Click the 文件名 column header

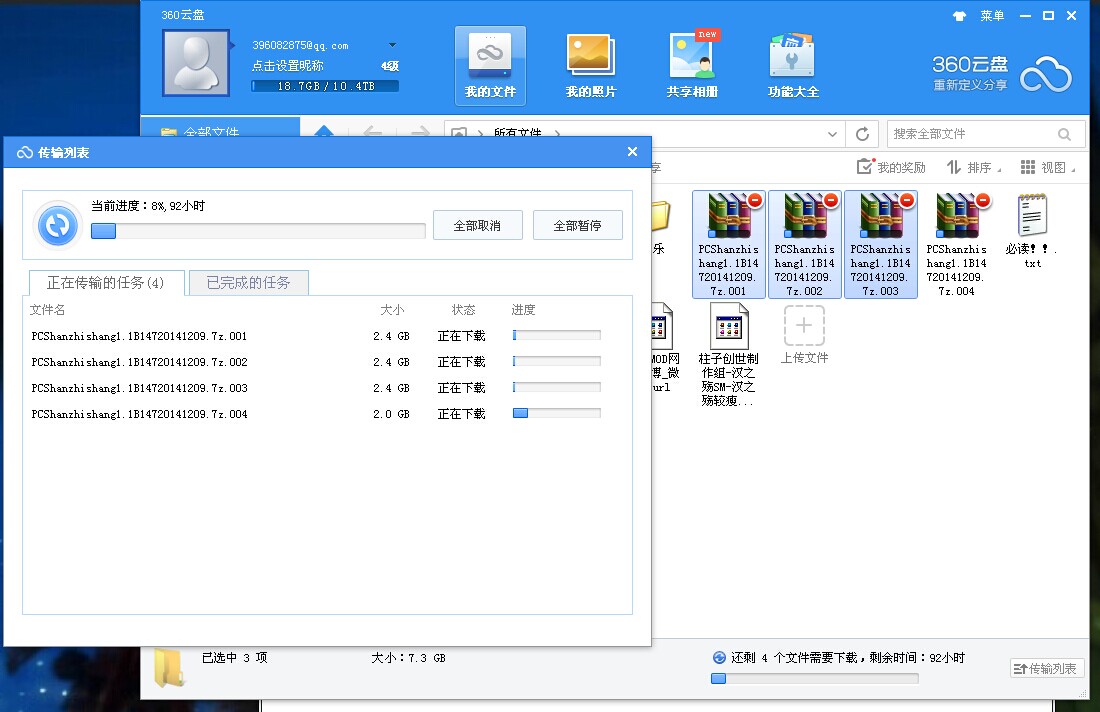point(48,309)
